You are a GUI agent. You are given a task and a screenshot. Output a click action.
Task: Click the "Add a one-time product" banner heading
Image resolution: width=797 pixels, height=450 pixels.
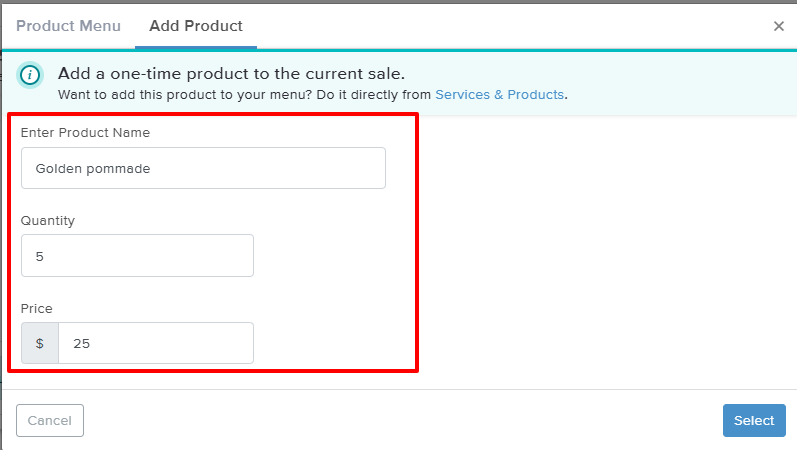(x=231, y=73)
